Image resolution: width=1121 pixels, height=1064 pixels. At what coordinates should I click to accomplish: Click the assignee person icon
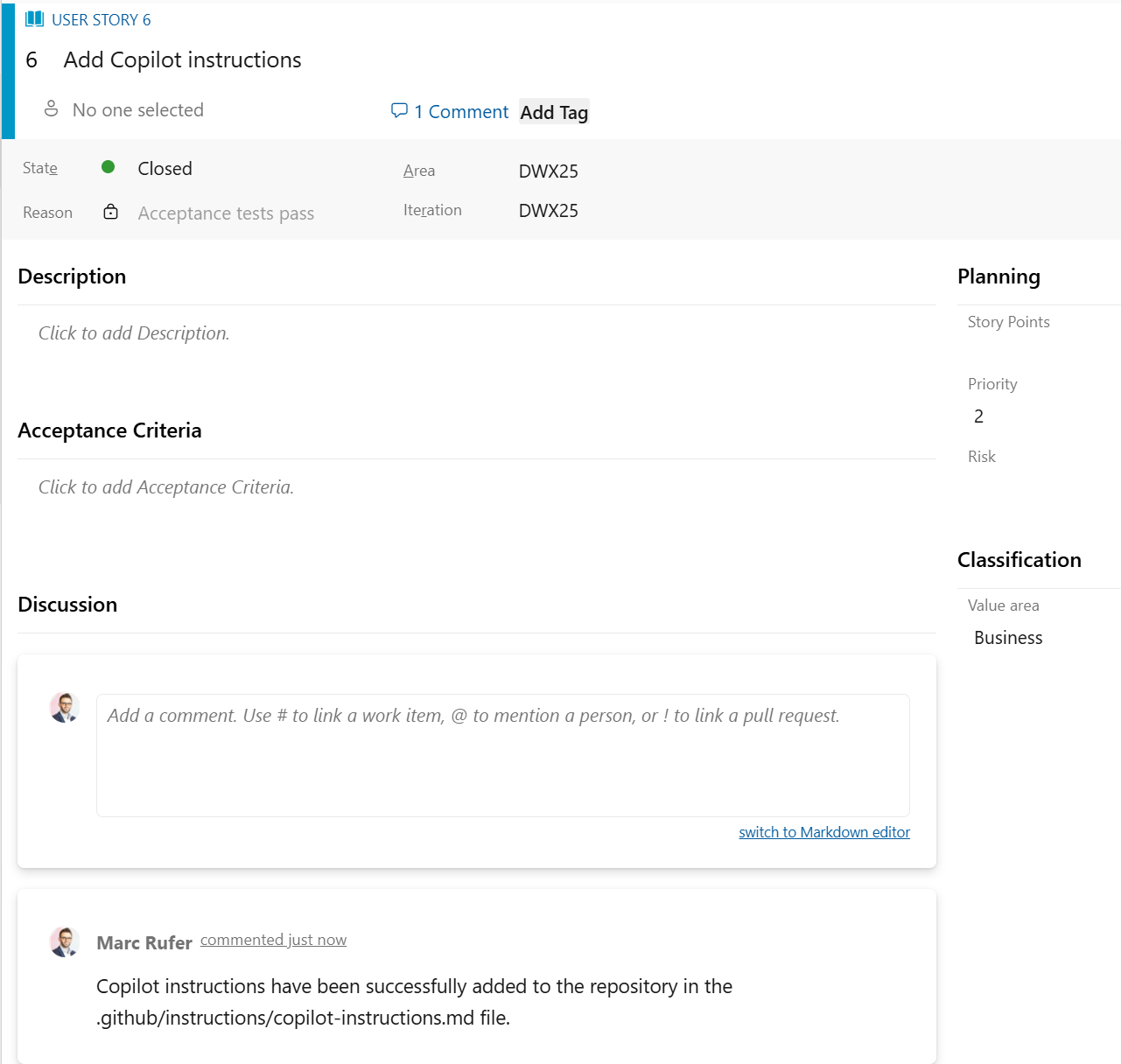51,108
